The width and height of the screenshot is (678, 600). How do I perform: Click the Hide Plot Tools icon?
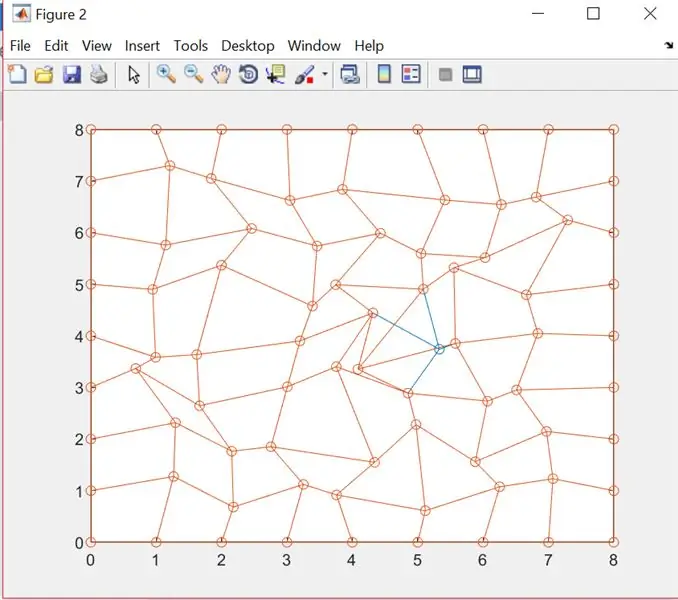point(445,75)
